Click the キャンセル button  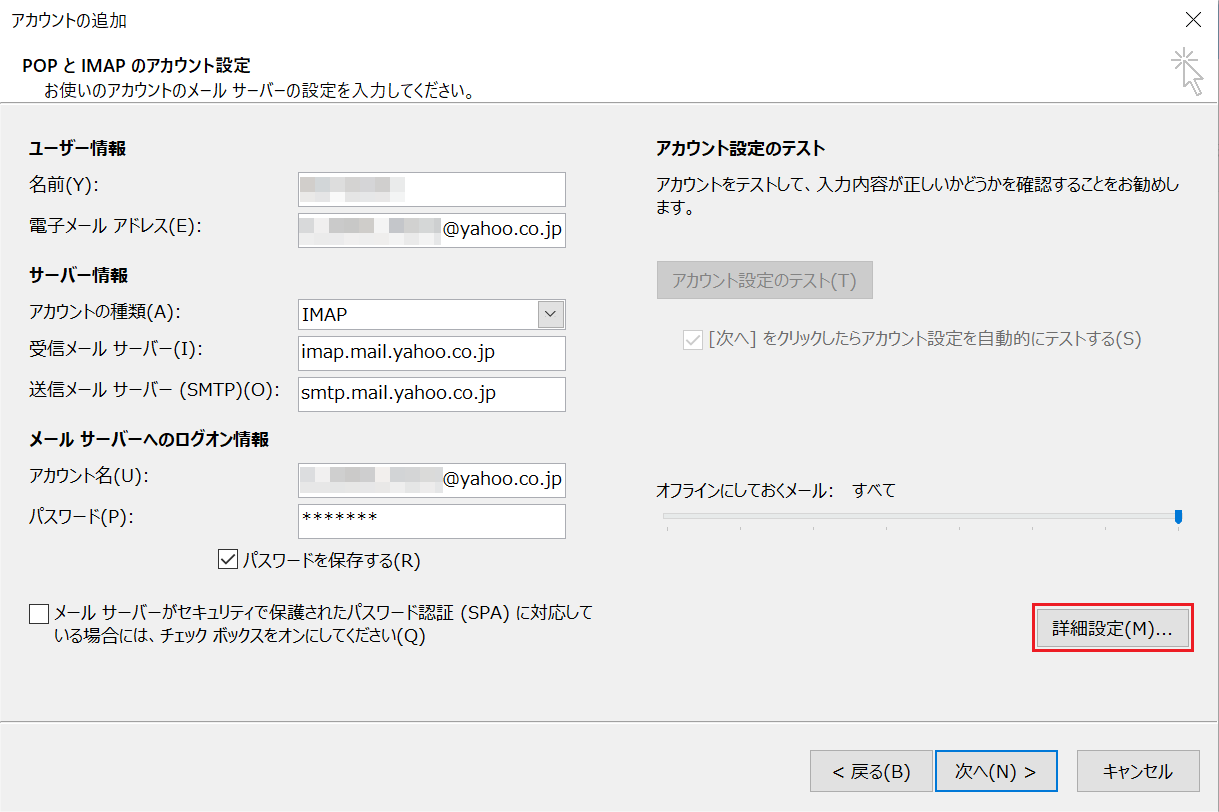pyautogui.click(x=1138, y=771)
